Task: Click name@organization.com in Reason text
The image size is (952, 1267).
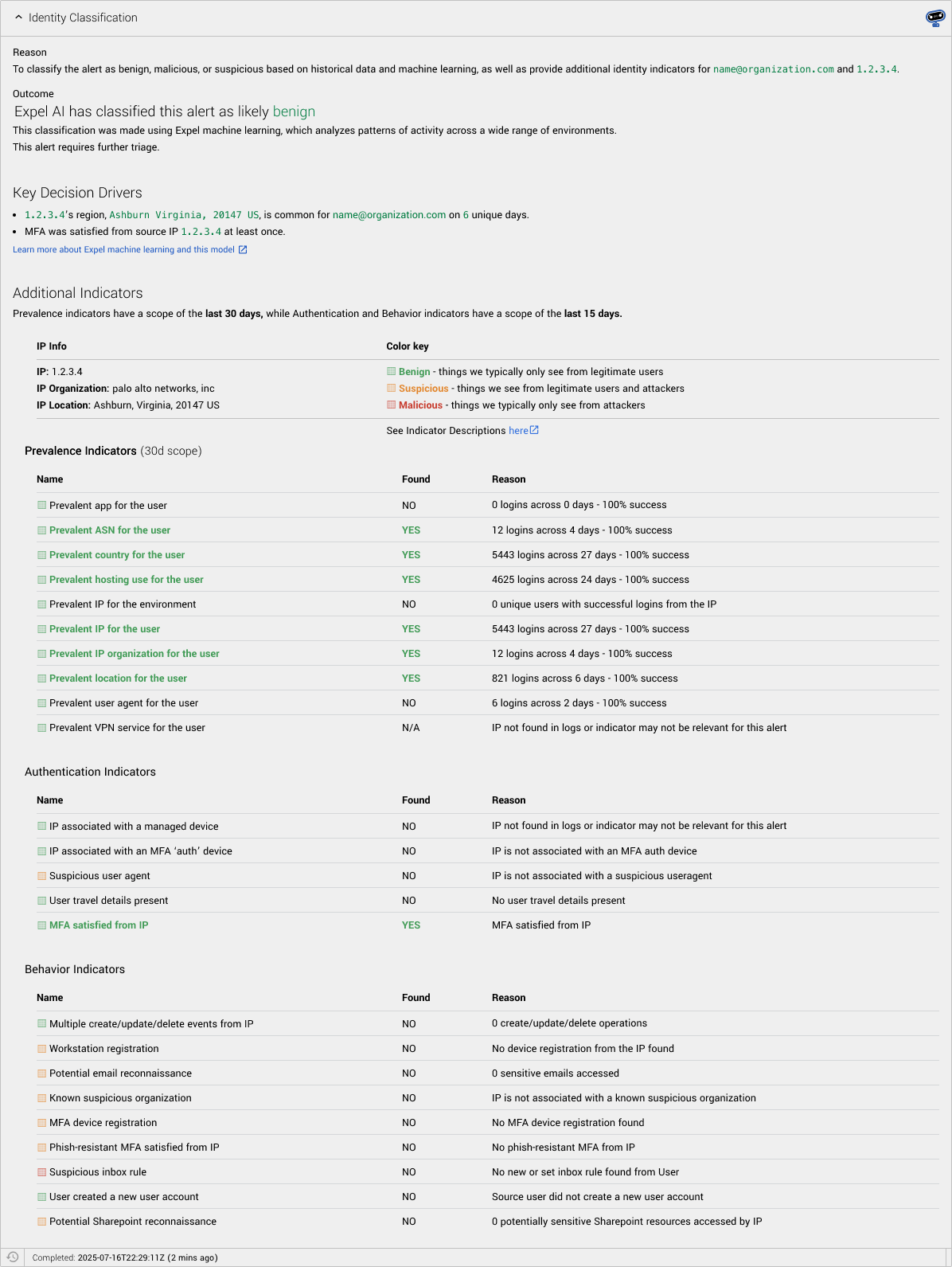Action: [773, 69]
